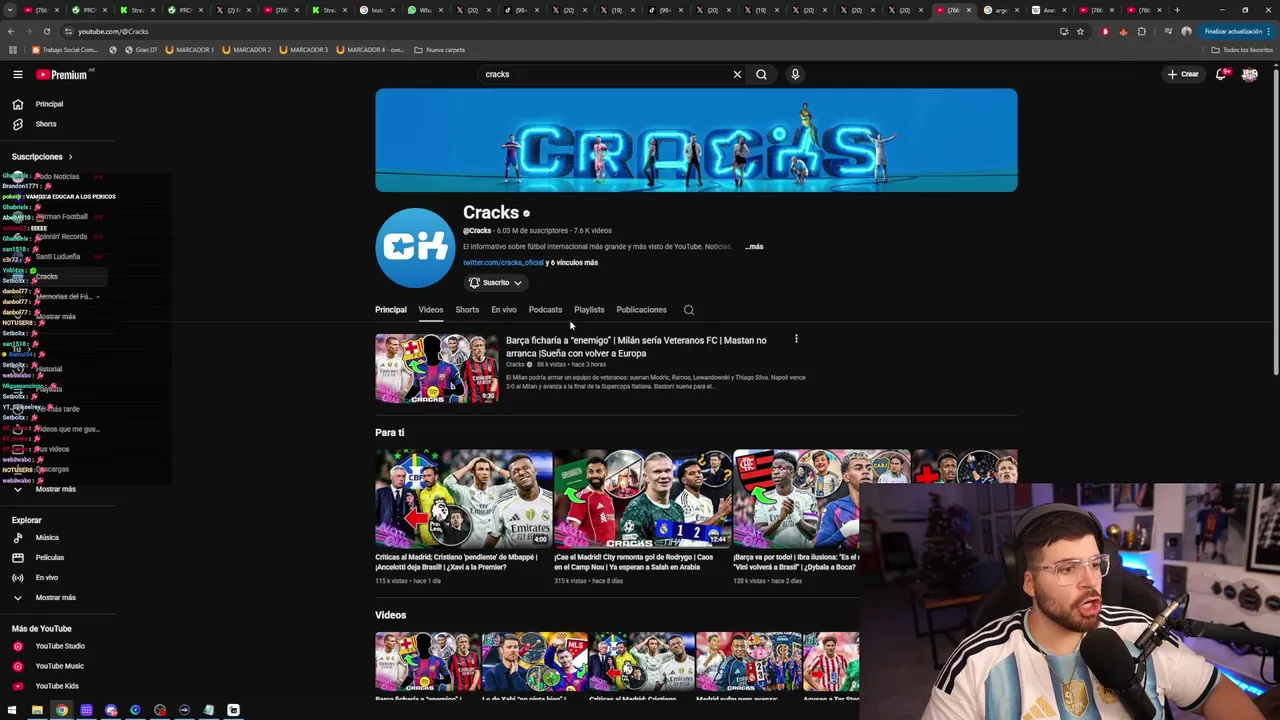Reload the page in Chrome

[x=46, y=31]
